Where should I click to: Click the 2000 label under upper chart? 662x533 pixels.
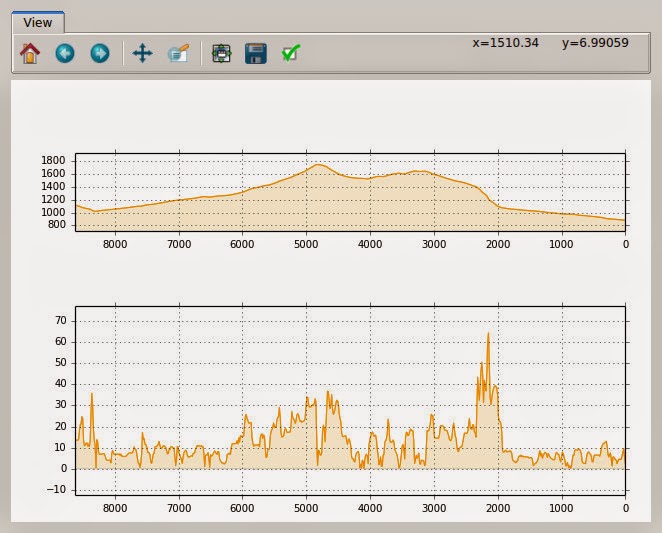tap(498, 245)
